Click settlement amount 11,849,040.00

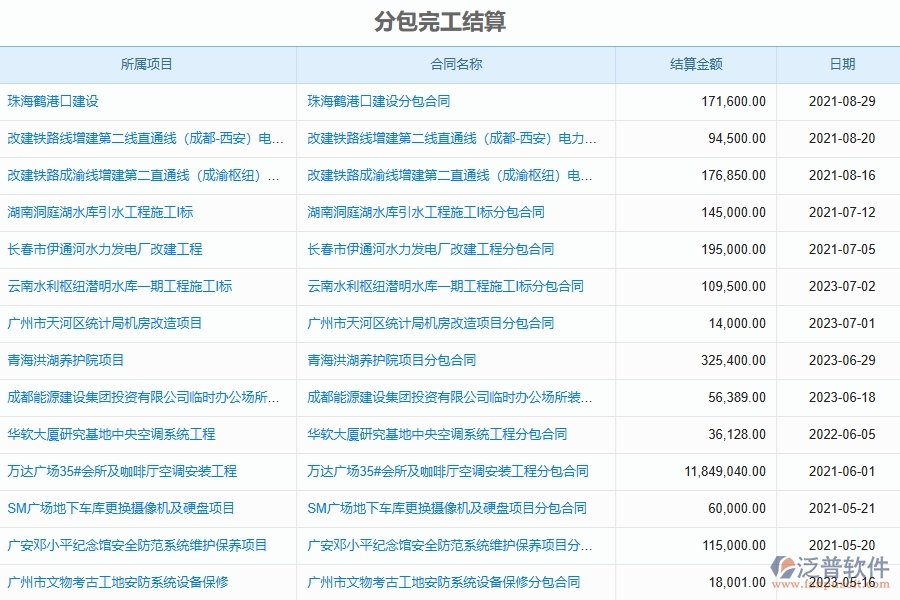(728, 471)
